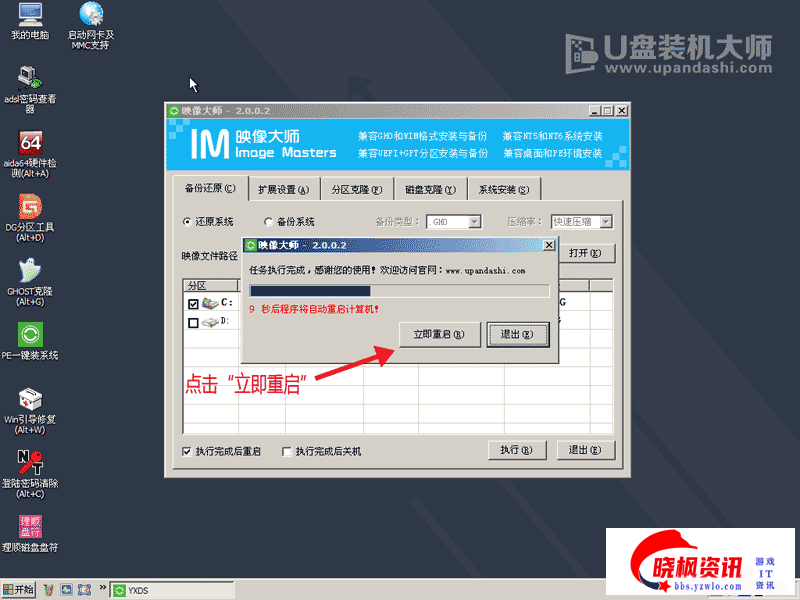Toggle the 执行完成后重启 checkbox
The image size is (800, 600).
point(187,452)
